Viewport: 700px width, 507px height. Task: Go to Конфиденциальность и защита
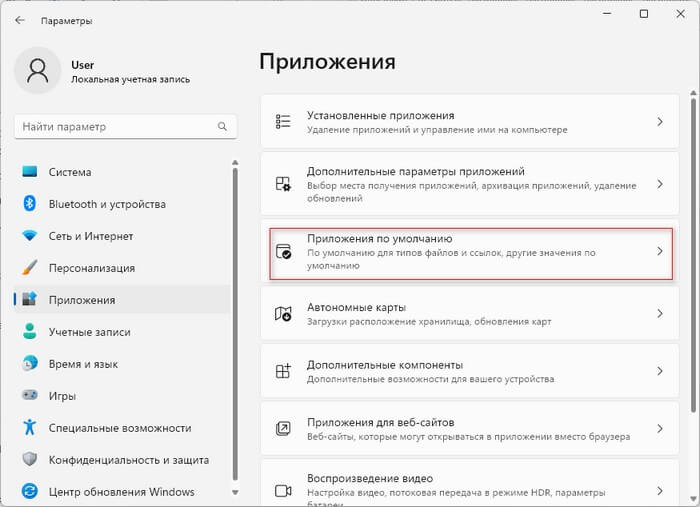(x=122, y=460)
